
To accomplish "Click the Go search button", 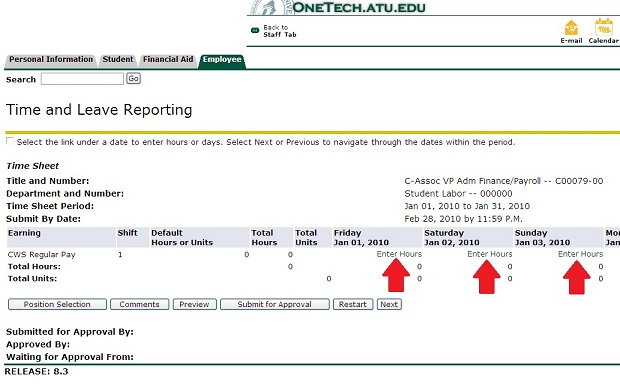I will click(133, 78).
